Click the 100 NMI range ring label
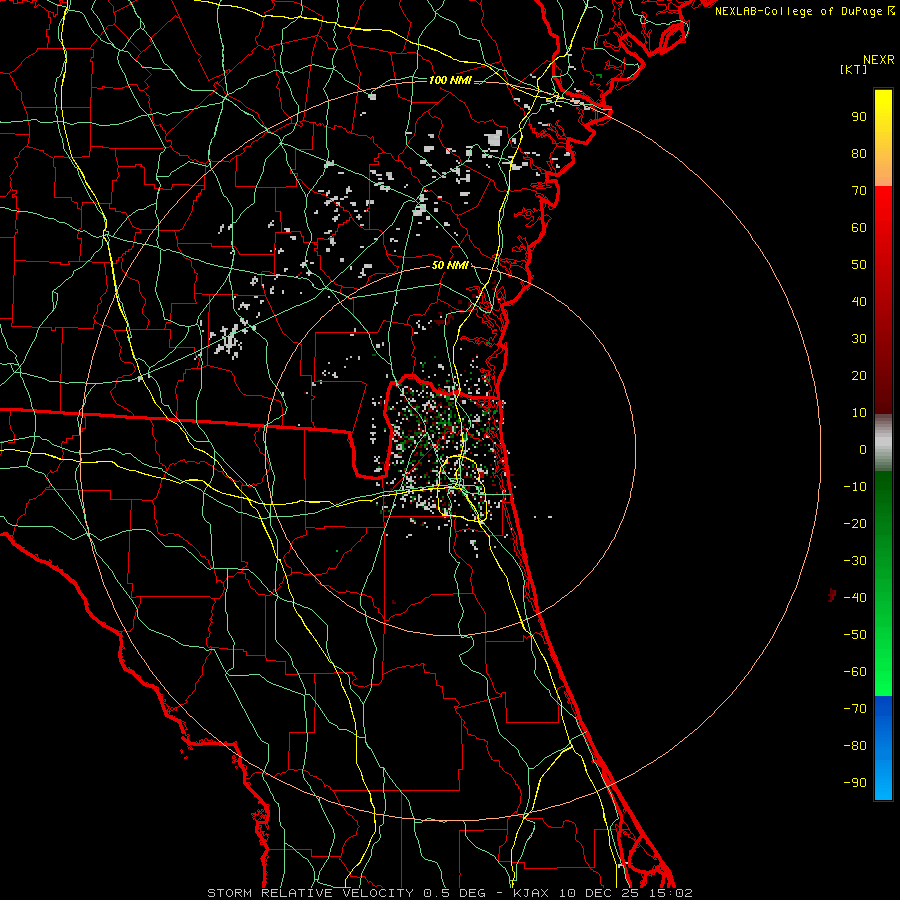 pyautogui.click(x=450, y=80)
